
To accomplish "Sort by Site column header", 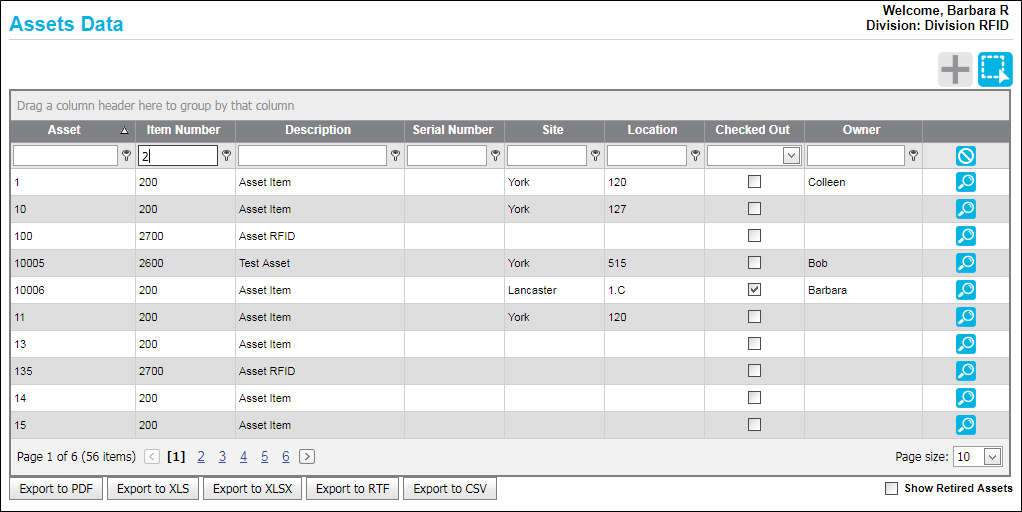I will click(553, 130).
